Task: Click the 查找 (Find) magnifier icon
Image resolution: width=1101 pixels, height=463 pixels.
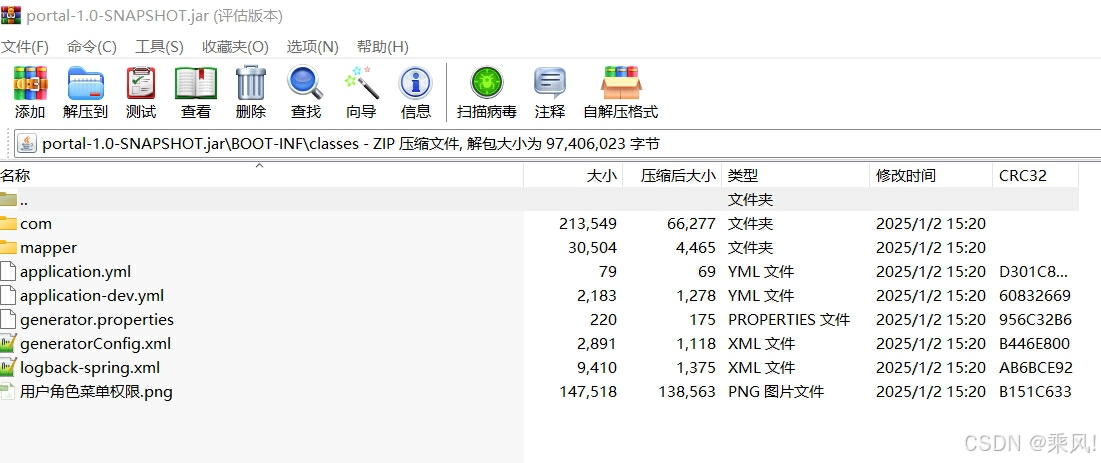Action: (305, 84)
